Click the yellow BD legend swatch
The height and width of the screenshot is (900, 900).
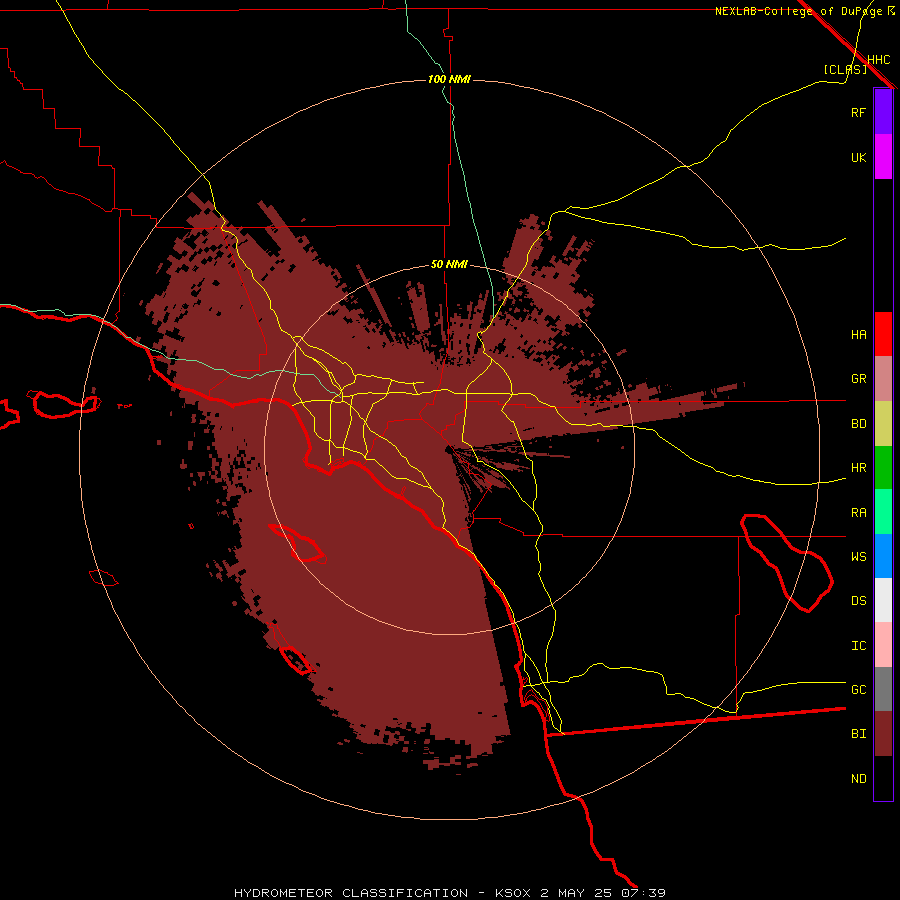883,423
